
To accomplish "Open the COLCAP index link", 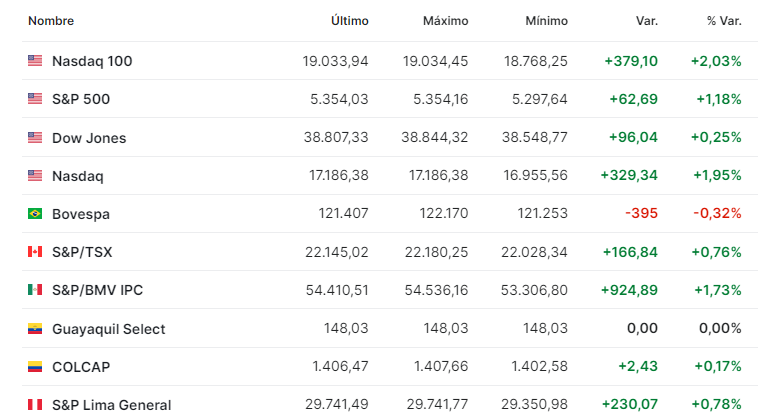I will pyautogui.click(x=81, y=367).
